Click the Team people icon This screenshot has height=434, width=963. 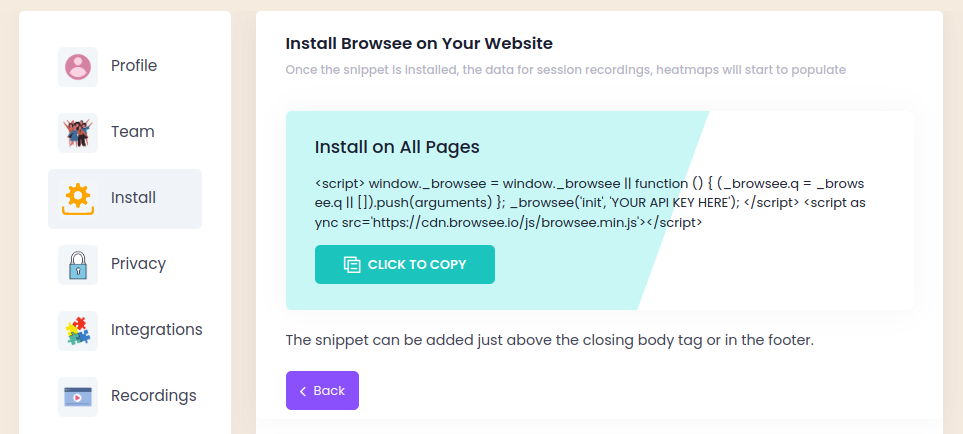click(x=78, y=133)
